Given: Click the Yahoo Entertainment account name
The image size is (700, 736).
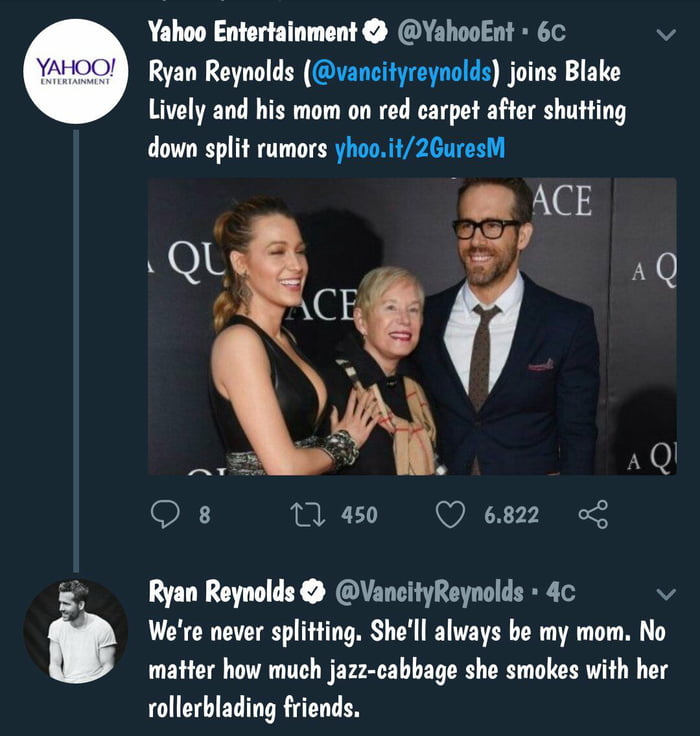Looking at the screenshot, I should (252, 33).
